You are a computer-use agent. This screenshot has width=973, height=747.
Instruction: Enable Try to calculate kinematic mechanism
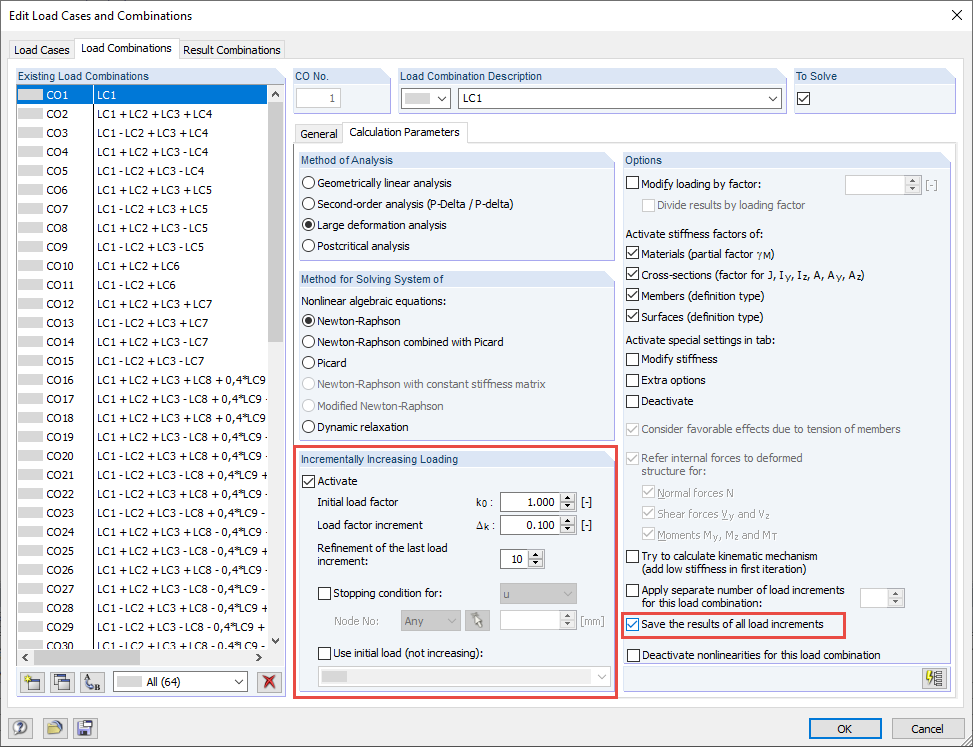tap(632, 557)
